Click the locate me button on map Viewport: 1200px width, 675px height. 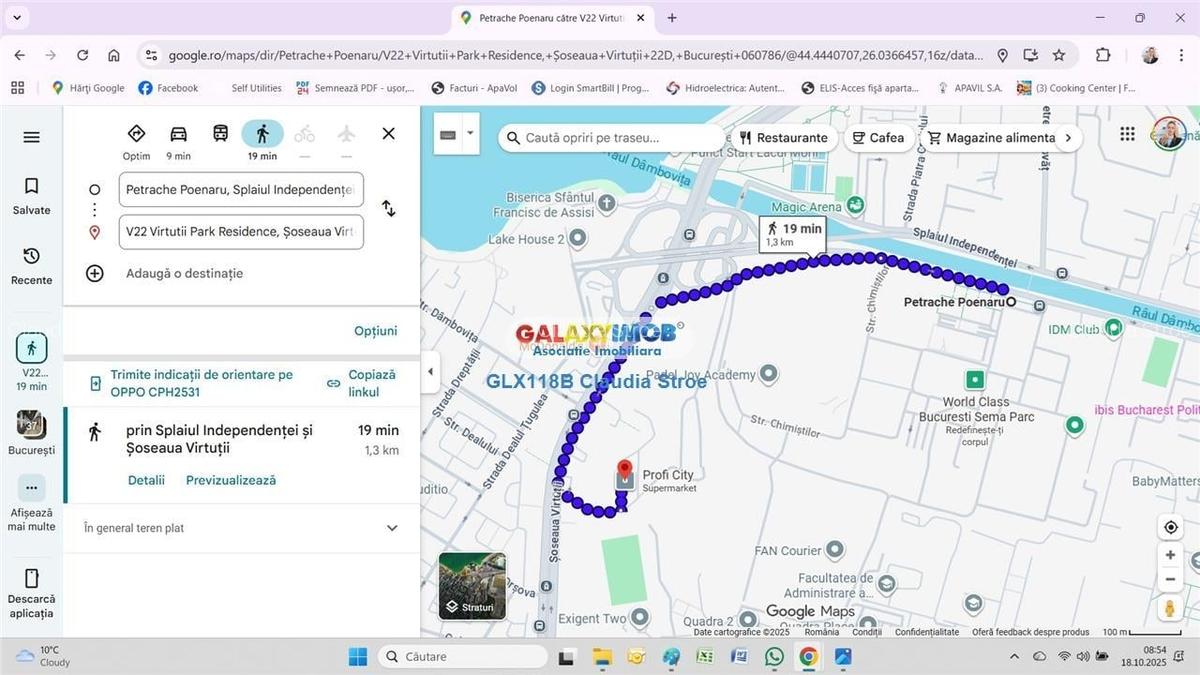coord(1170,527)
